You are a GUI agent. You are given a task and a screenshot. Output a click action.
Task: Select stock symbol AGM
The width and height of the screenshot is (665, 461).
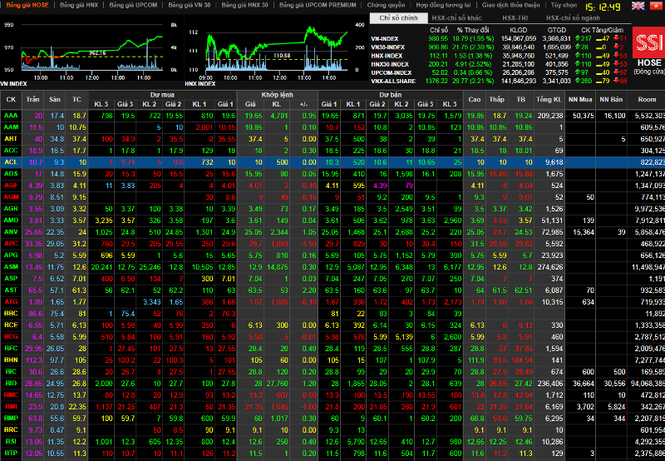point(11,197)
